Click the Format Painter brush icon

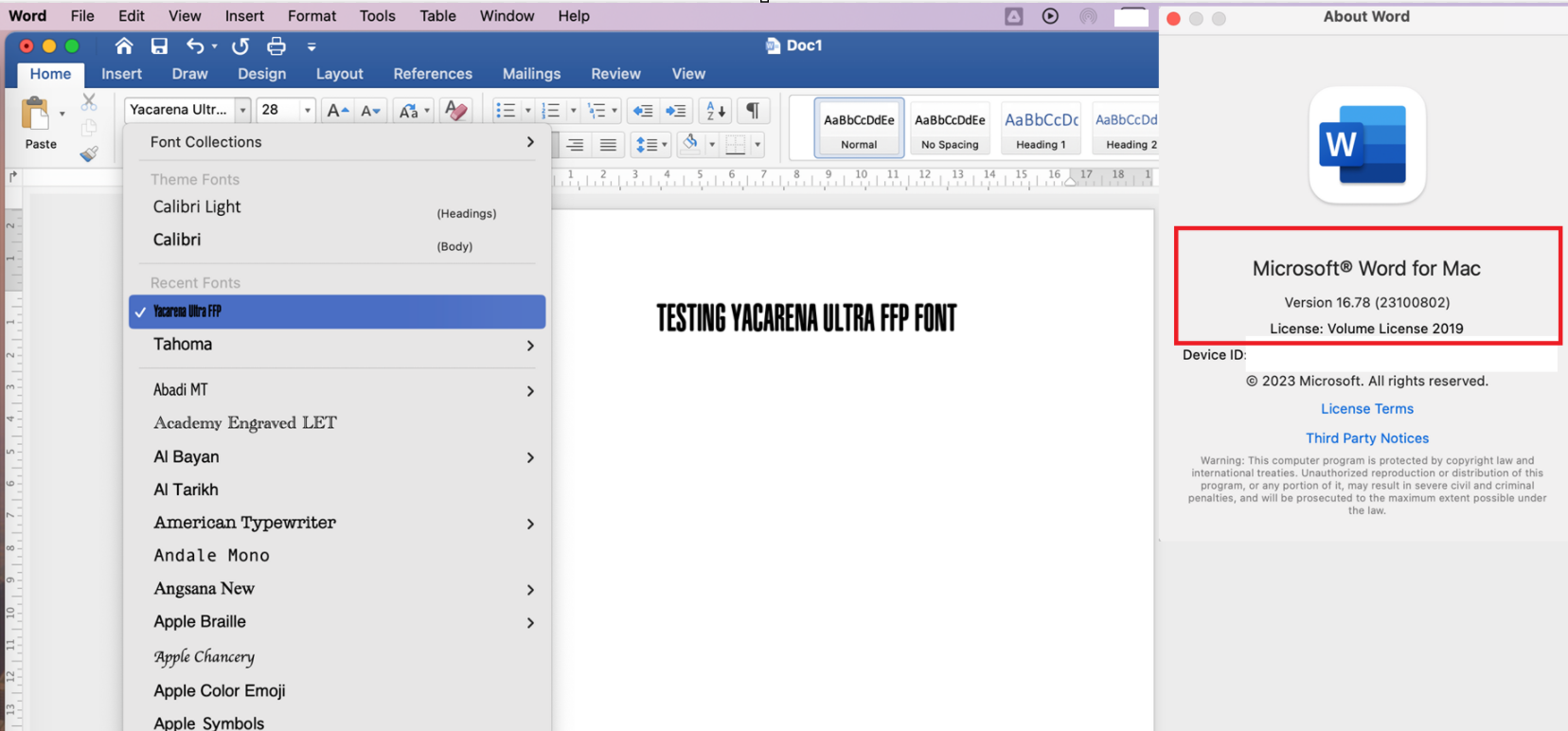[x=89, y=153]
